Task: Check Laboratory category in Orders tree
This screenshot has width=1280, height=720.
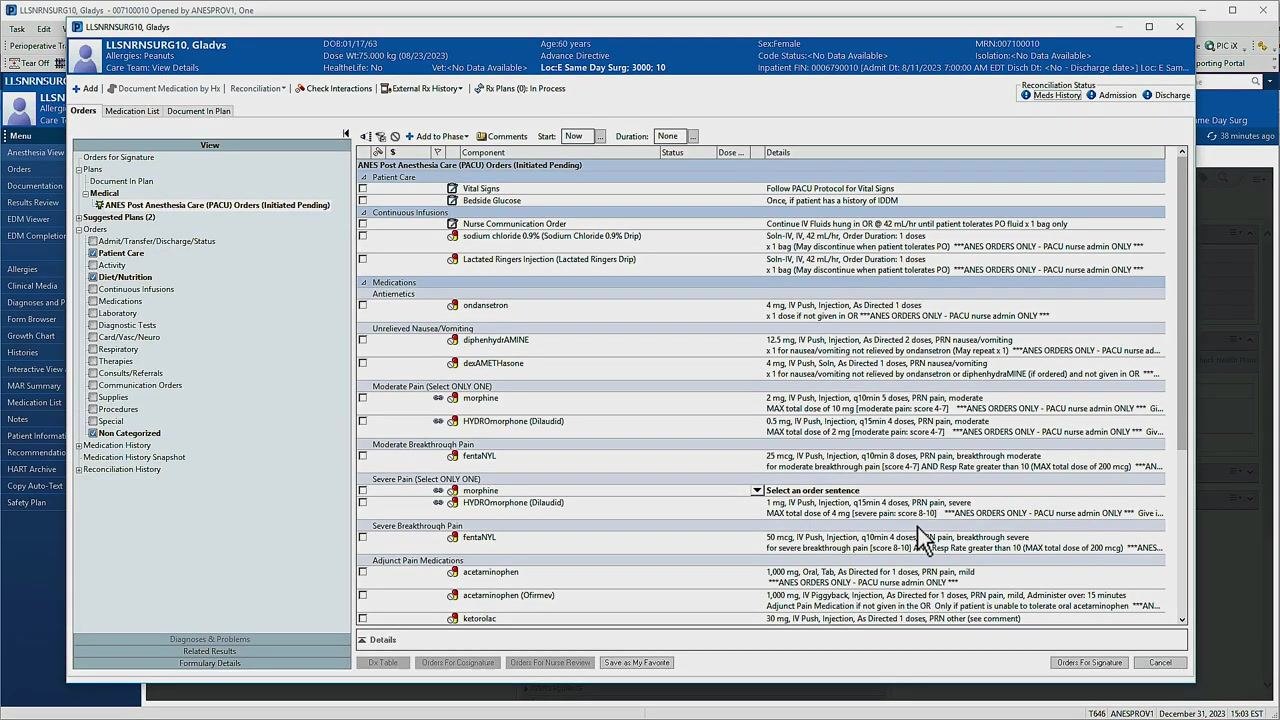Action: click(x=93, y=313)
